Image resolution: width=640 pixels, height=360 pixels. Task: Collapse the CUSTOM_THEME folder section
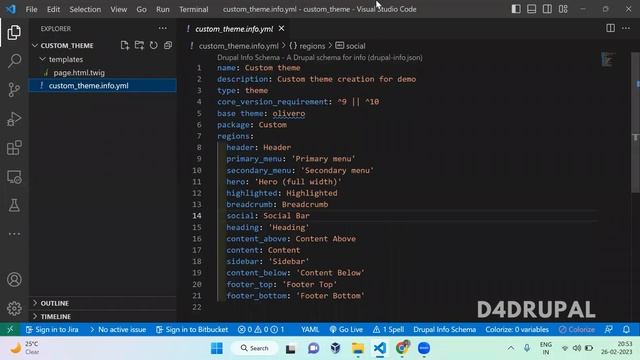[x=35, y=45]
